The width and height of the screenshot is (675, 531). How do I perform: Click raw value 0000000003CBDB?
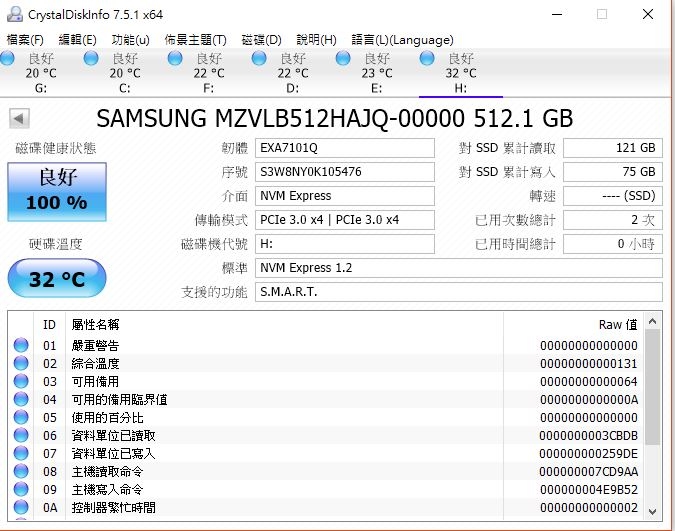(588, 435)
